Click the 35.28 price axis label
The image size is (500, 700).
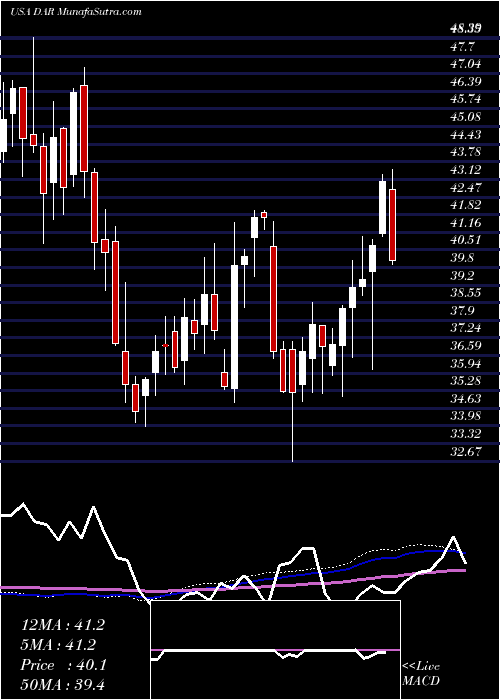click(x=466, y=381)
